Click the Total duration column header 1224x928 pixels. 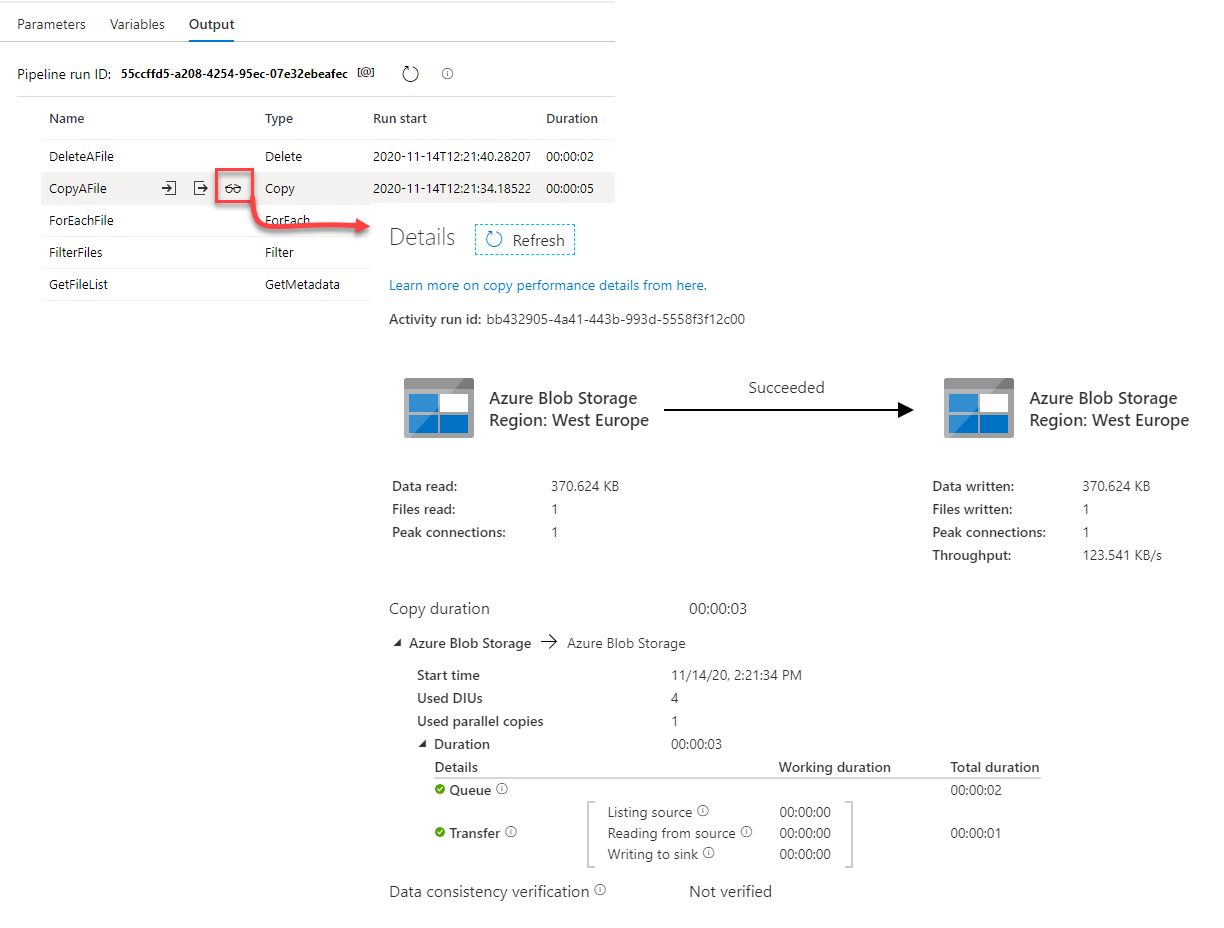995,767
